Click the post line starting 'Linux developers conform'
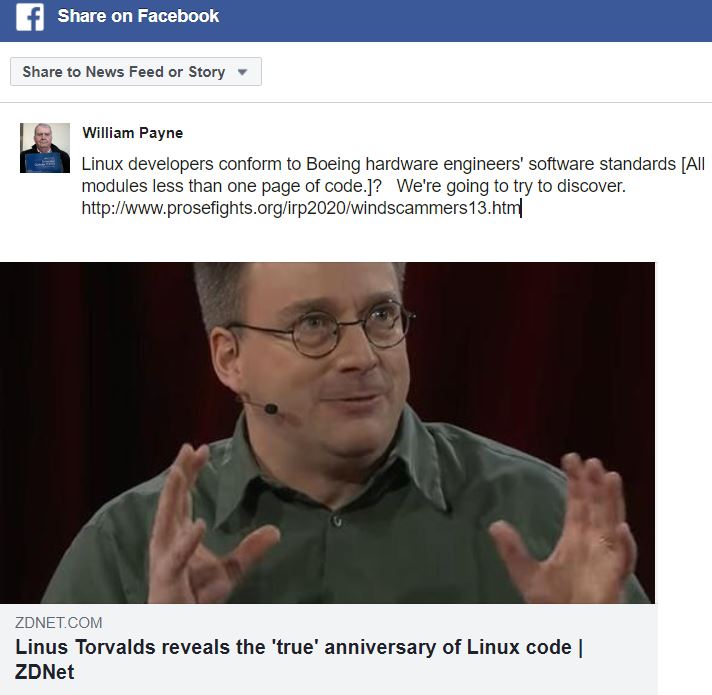Viewport: 712px width, 695px height. (393, 164)
